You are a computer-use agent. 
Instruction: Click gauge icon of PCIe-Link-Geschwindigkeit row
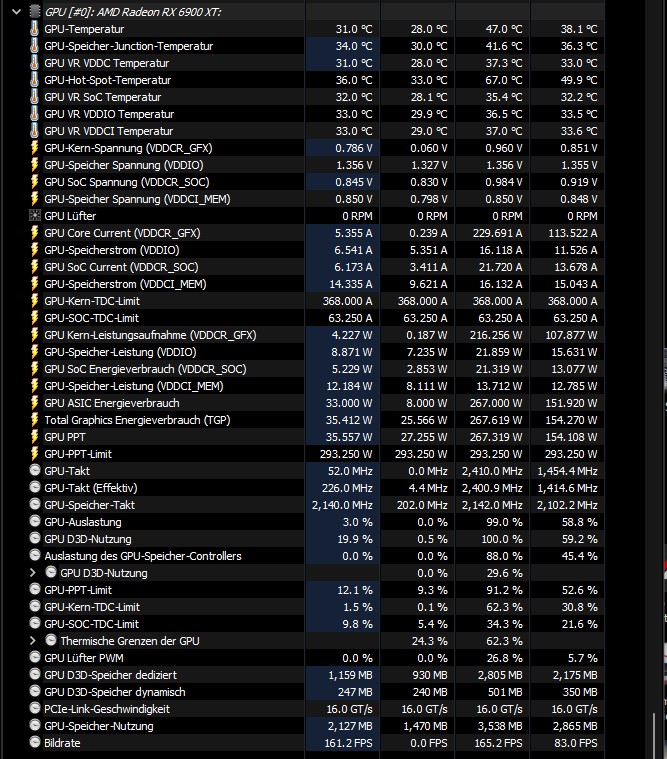click(35, 708)
